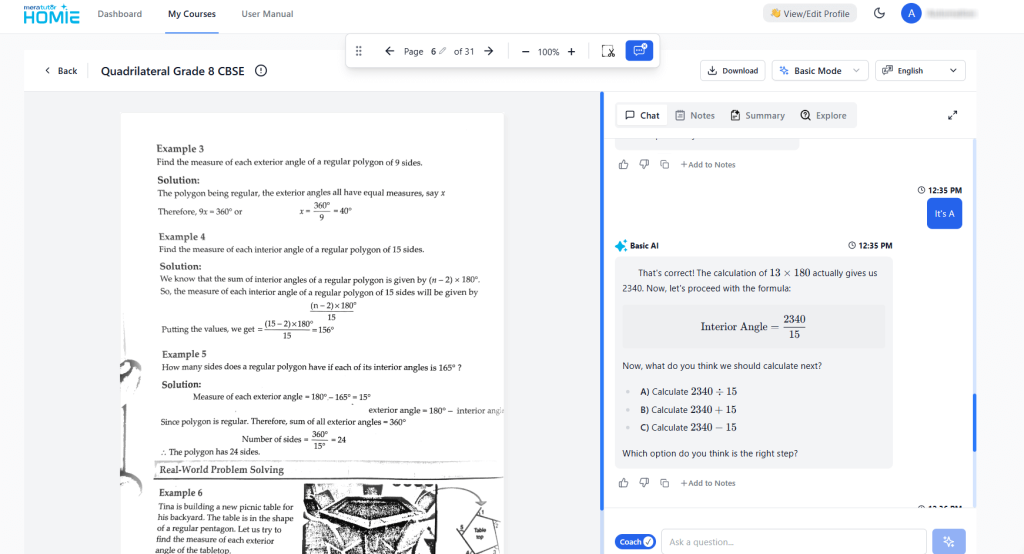Click option C) Calculate 2340 − 15
Viewport: 1024px width, 554px height.
(688, 427)
